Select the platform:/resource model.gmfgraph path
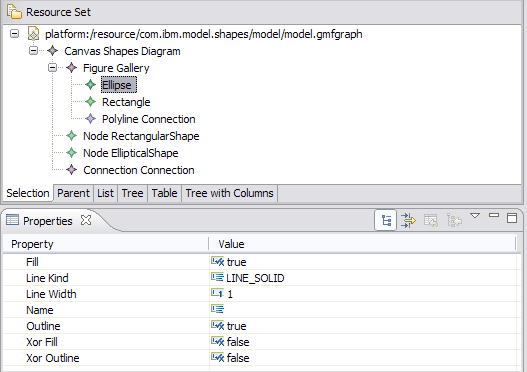Viewport: 527px width, 372px height. pyautogui.click(x=204, y=34)
